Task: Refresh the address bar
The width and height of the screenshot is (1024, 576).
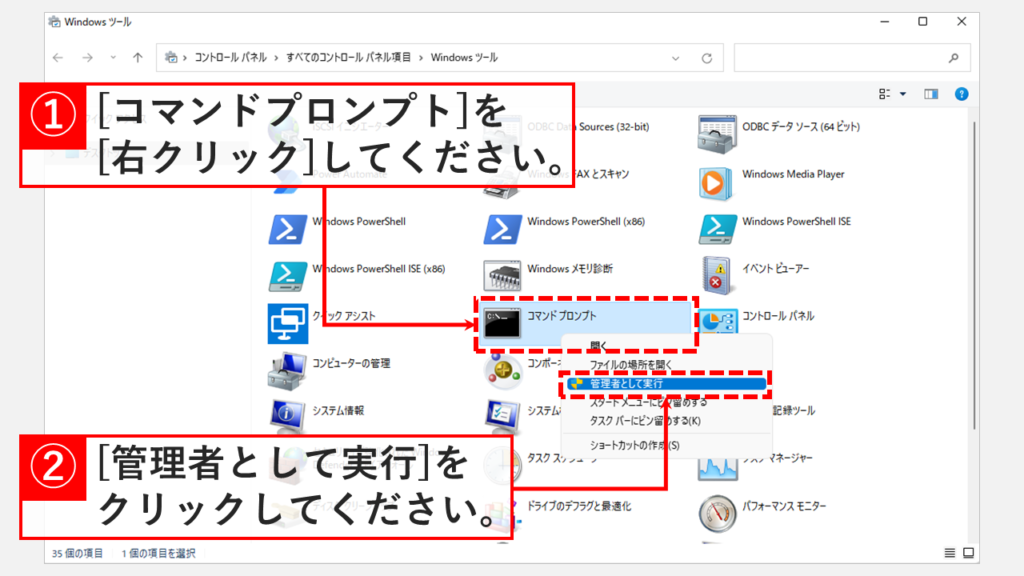Action: [707, 58]
